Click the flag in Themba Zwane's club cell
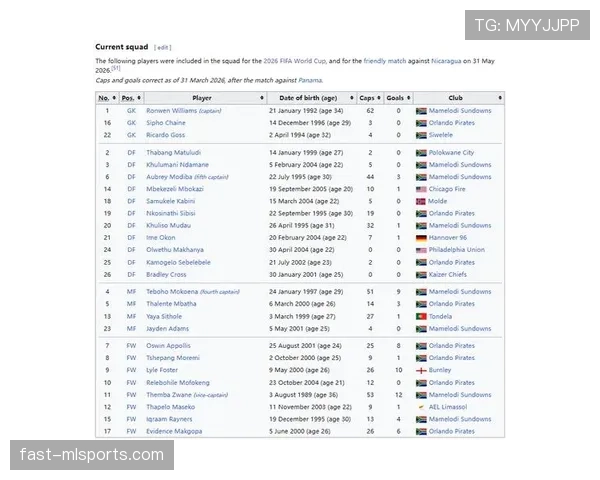This screenshot has width=600, height=480. 421,395
